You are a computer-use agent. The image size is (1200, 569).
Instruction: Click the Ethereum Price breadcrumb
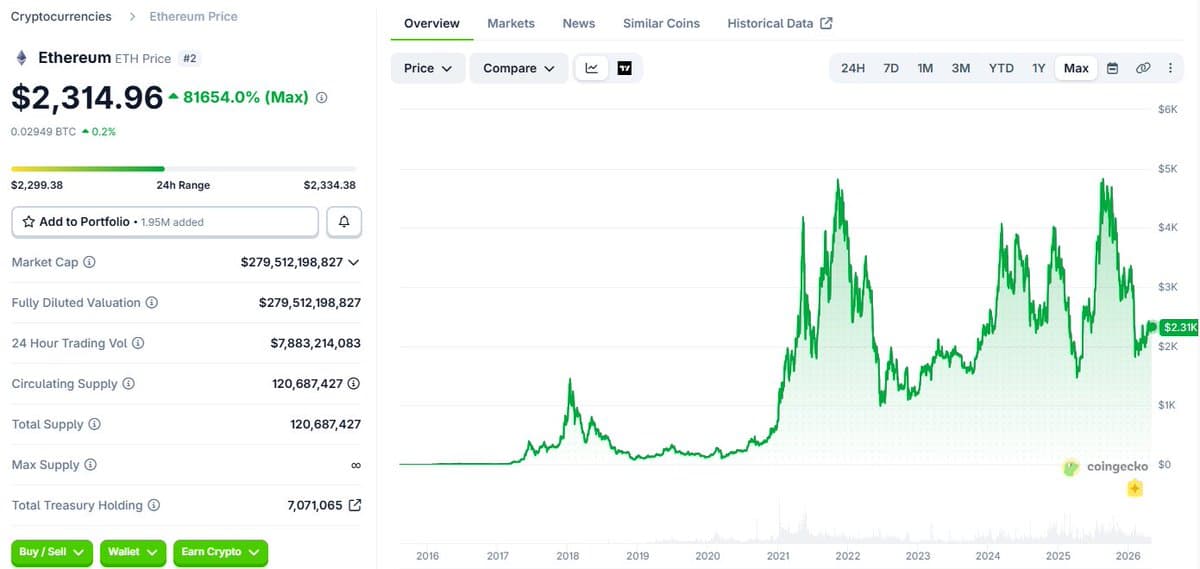(x=193, y=16)
